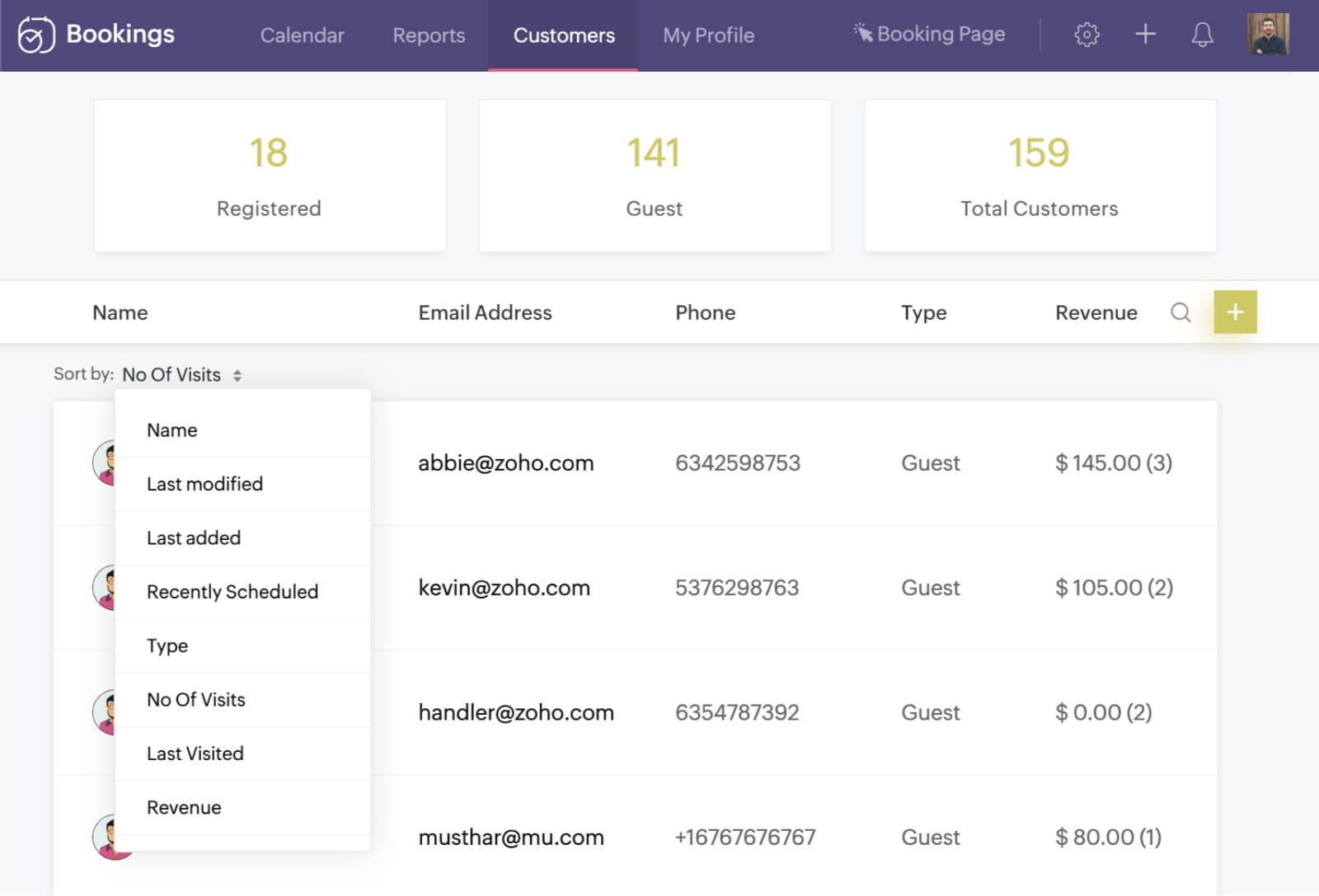The height and width of the screenshot is (896, 1319).
Task: Click the Total Customers count card
Action: click(x=1039, y=175)
